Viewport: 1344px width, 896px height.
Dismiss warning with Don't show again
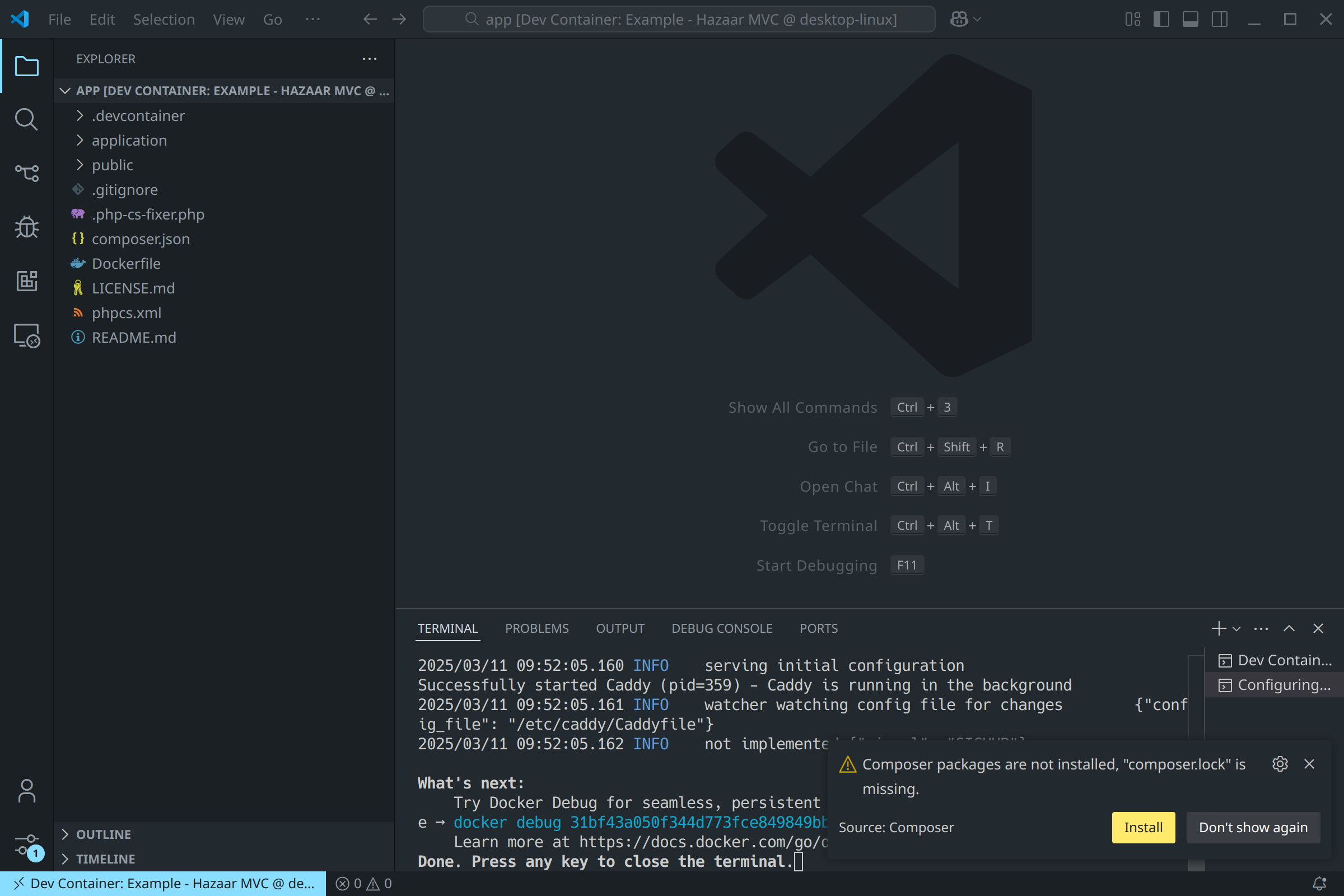click(1253, 827)
